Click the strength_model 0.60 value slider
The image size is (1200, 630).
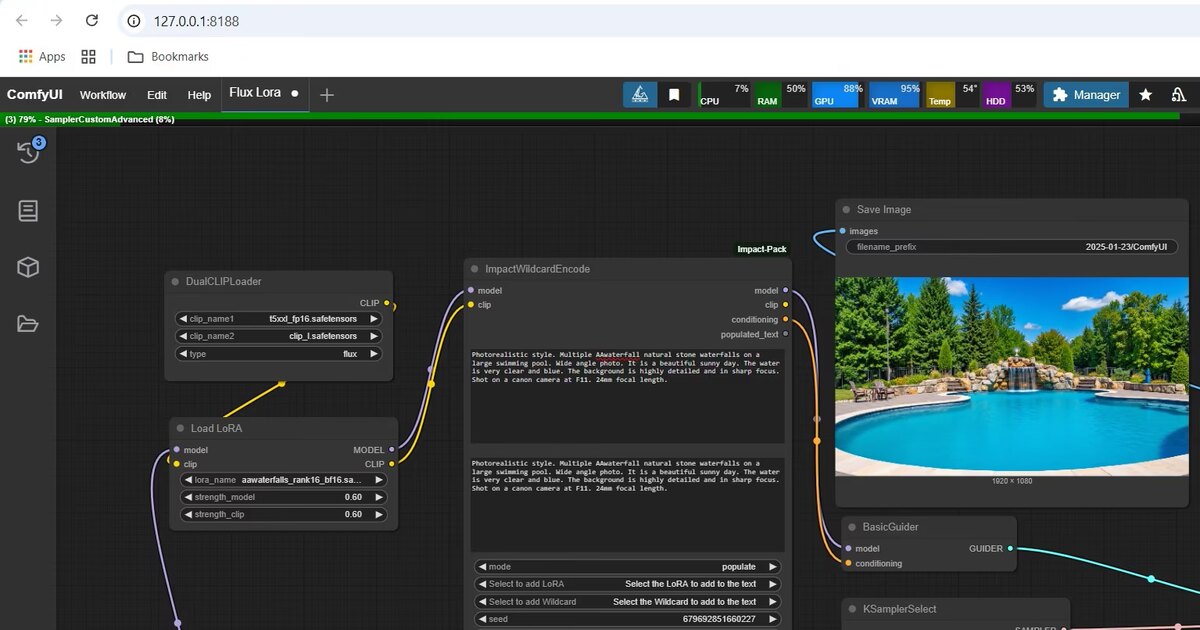[x=283, y=497]
